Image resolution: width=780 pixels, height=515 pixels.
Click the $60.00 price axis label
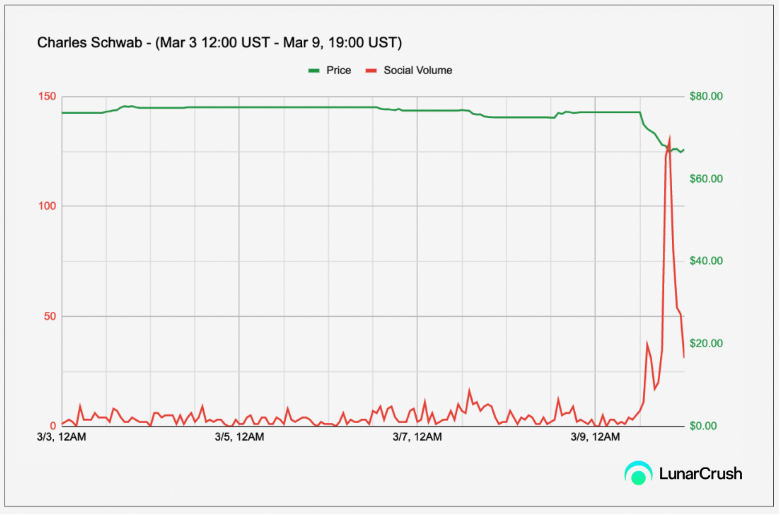pyautogui.click(x=706, y=179)
